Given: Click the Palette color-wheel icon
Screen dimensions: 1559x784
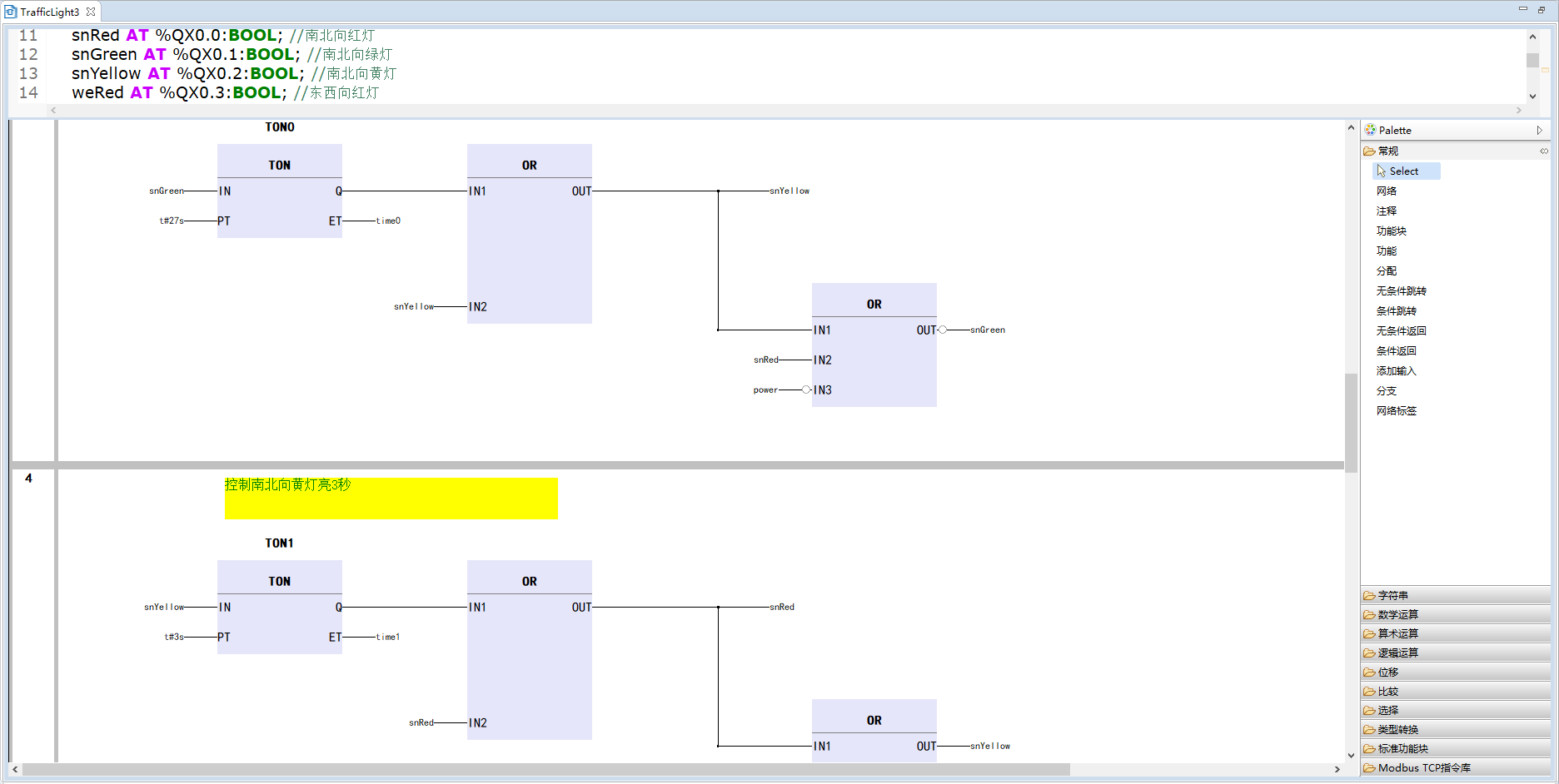Looking at the screenshot, I should pos(1370,131).
